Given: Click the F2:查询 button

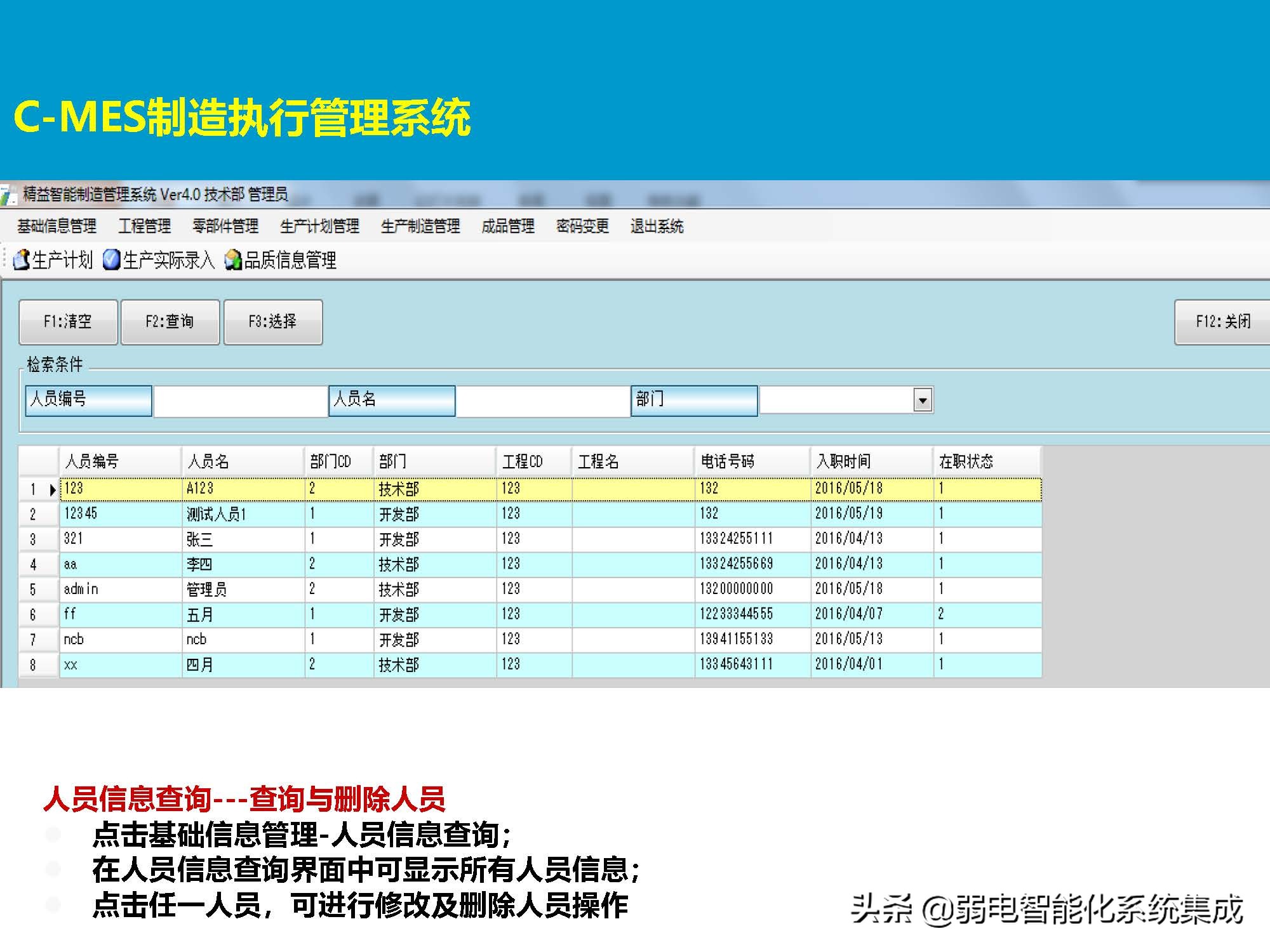Looking at the screenshot, I should 170,322.
